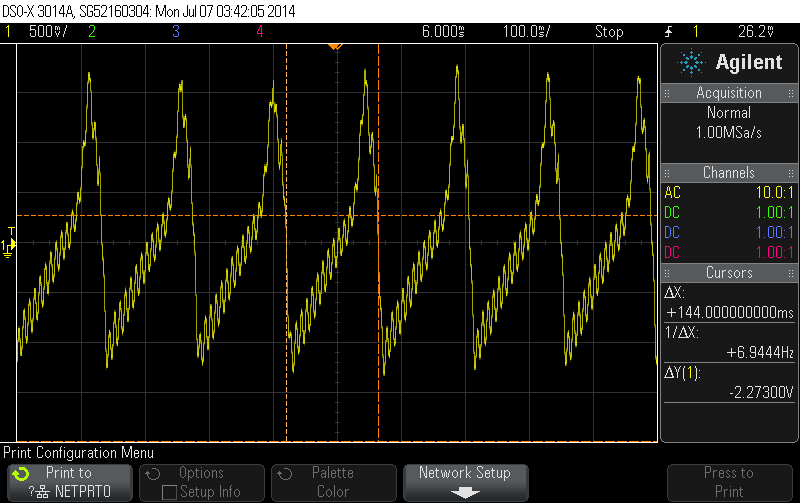Click the Print to NETPRT0 softkey
The width and height of the screenshot is (800, 503).
70,482
